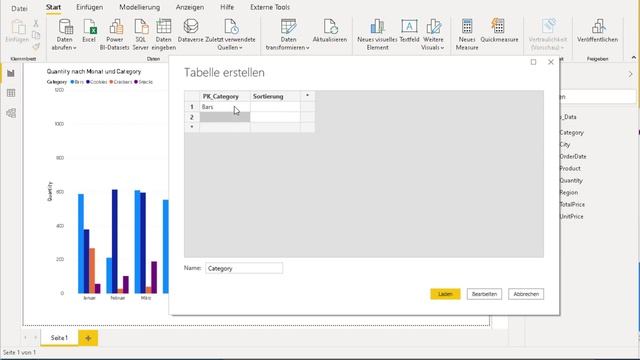Switch to report view in sidebar

tap(11, 73)
